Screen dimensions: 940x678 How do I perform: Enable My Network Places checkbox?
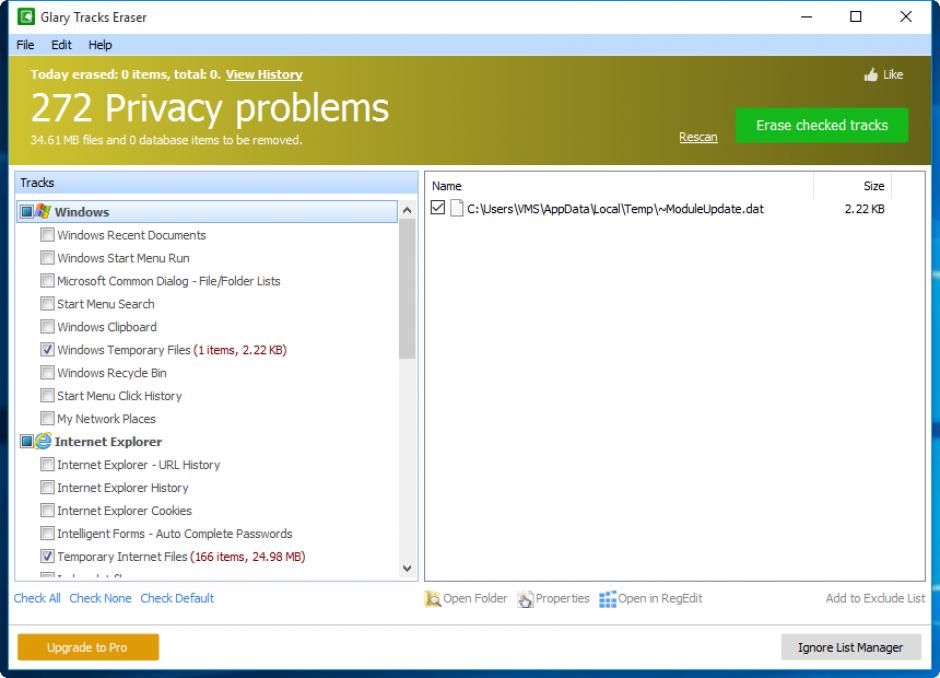point(47,418)
